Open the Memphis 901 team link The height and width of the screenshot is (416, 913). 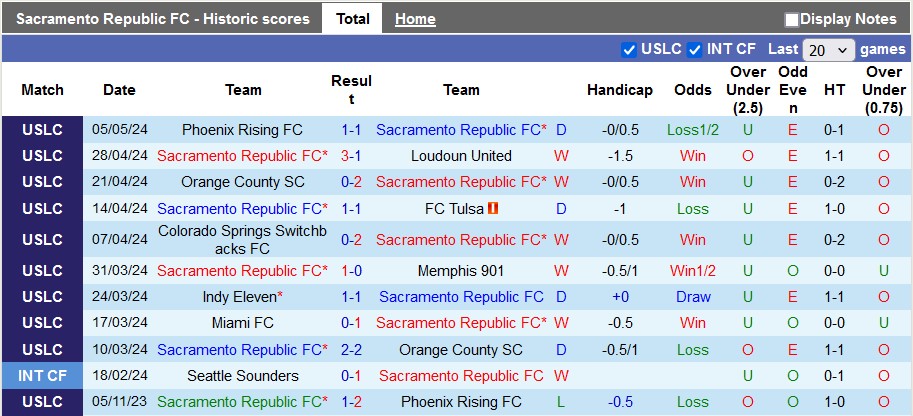[x=461, y=271]
